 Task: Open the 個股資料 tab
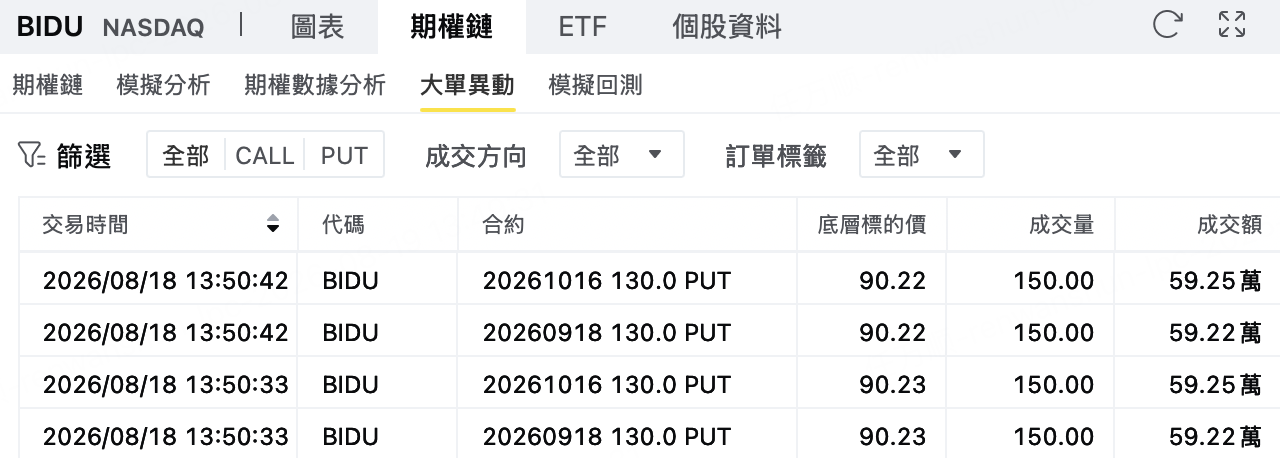[x=727, y=27]
